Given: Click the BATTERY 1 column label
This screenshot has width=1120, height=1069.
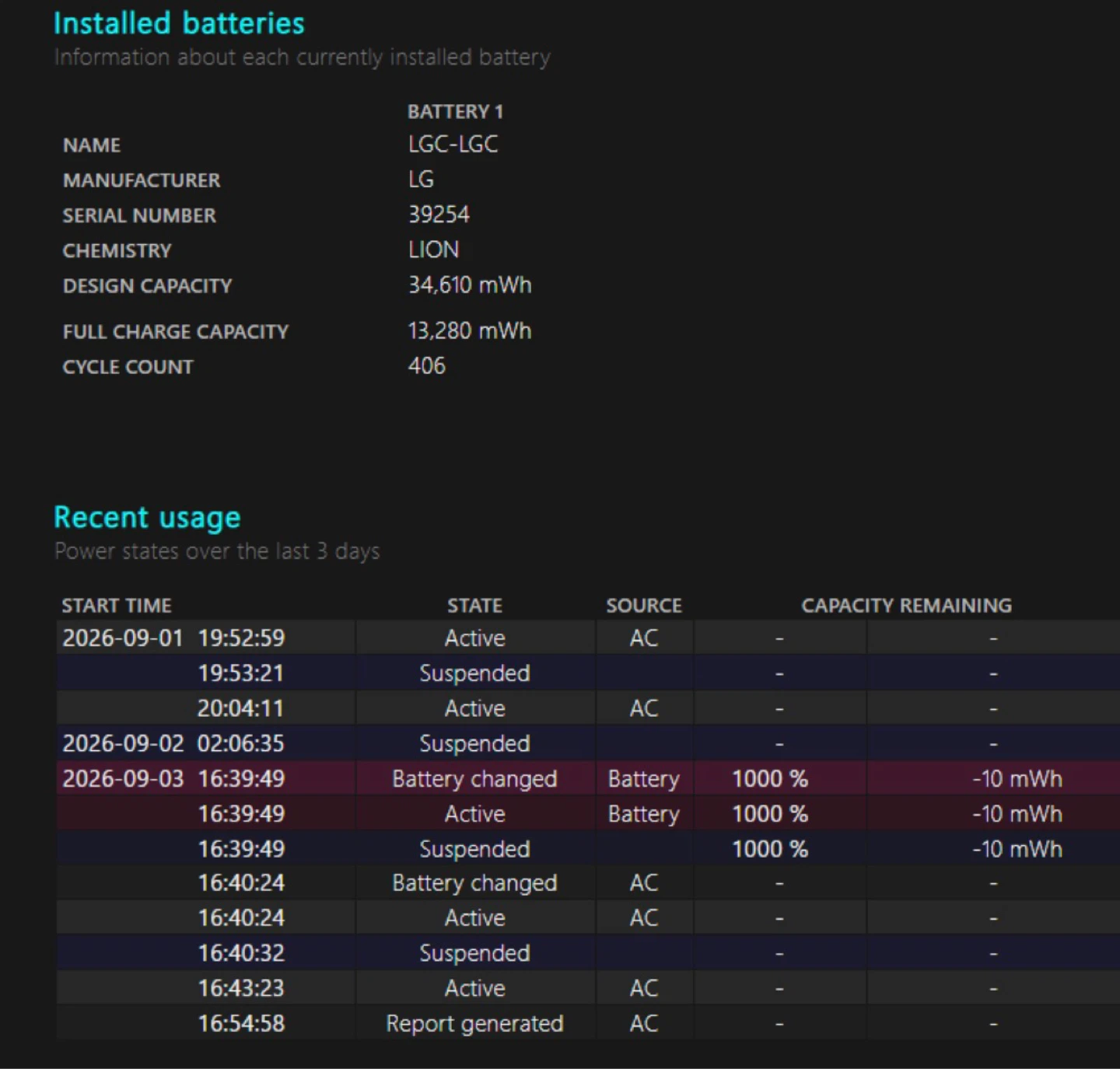Looking at the screenshot, I should pos(455,111).
